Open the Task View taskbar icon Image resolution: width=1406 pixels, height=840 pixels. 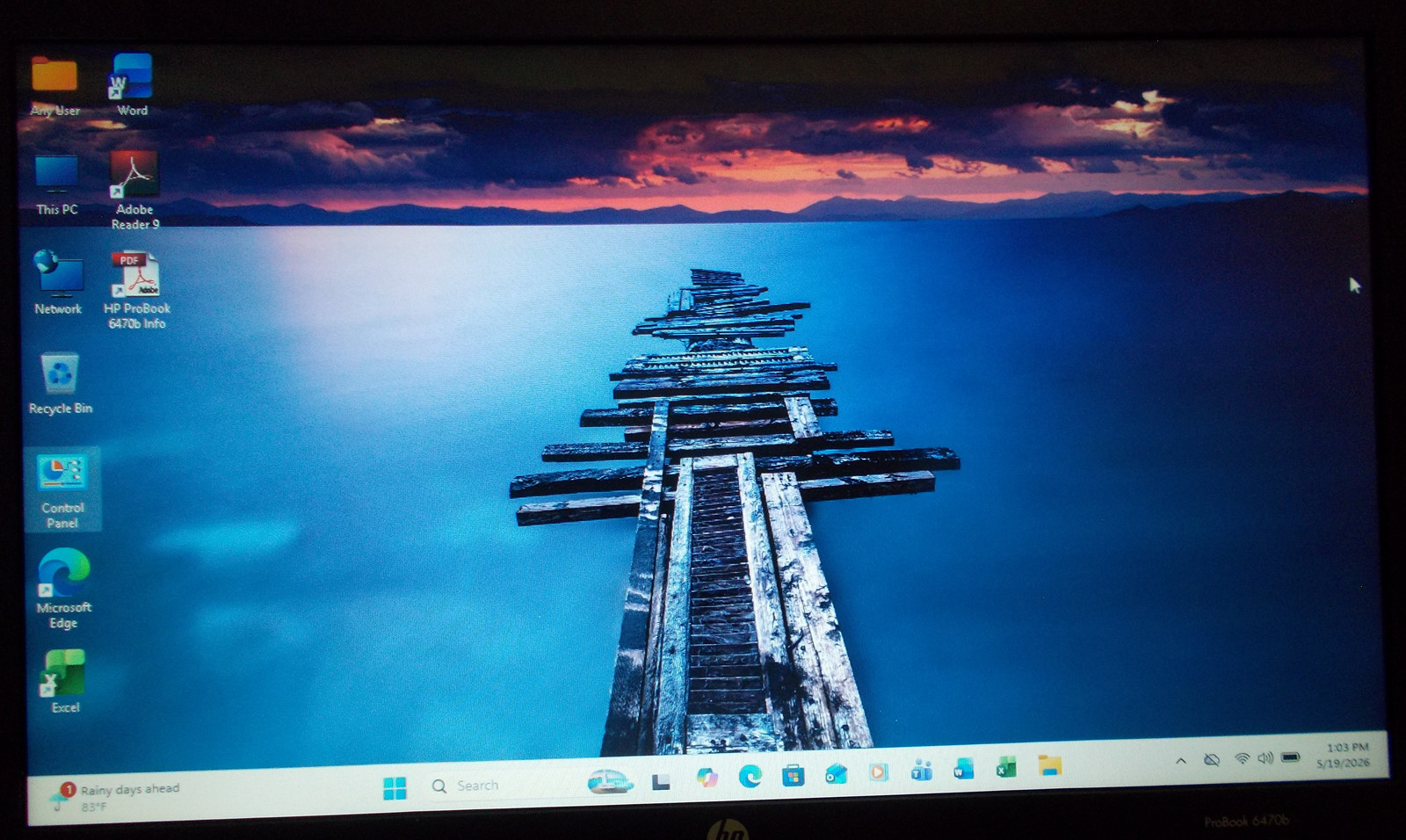click(x=661, y=781)
